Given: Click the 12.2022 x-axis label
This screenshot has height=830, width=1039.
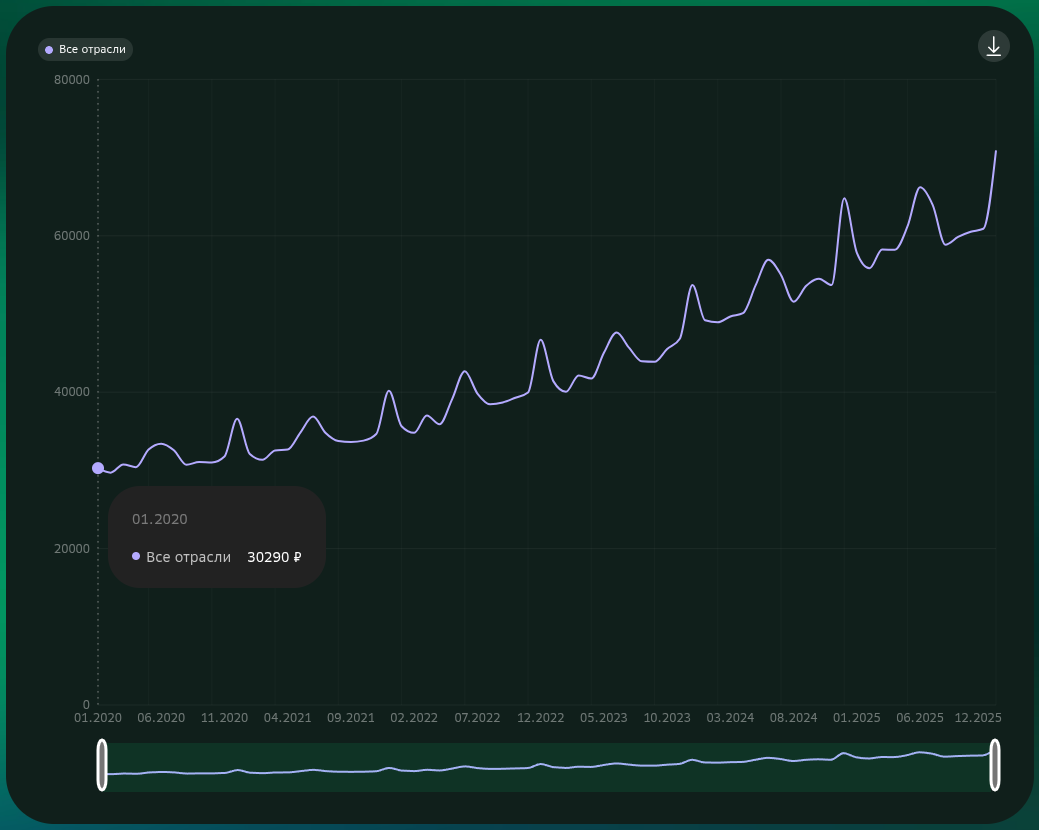Looking at the screenshot, I should tap(541, 718).
